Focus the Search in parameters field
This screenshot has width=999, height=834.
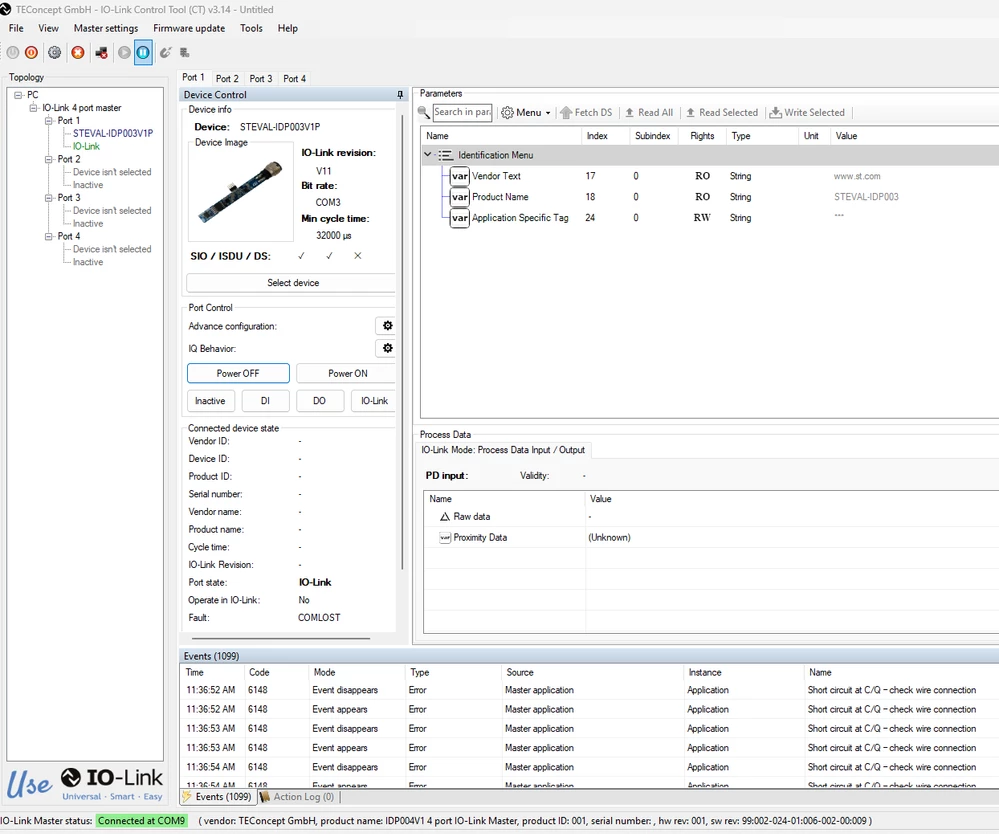[463, 112]
